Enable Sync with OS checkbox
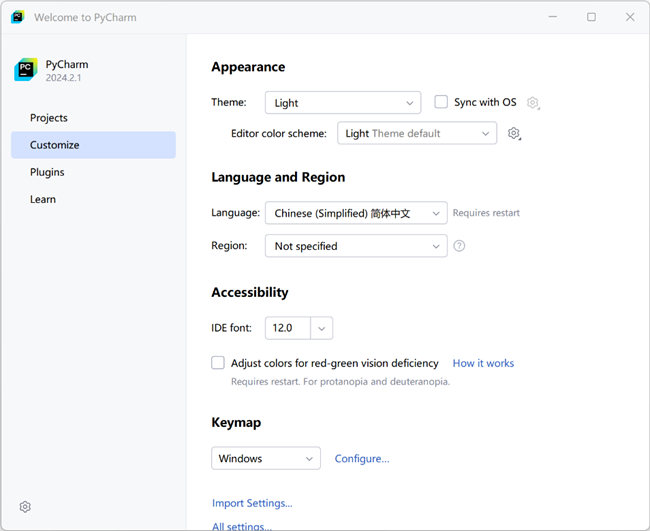This screenshot has height=531, width=650. click(441, 102)
